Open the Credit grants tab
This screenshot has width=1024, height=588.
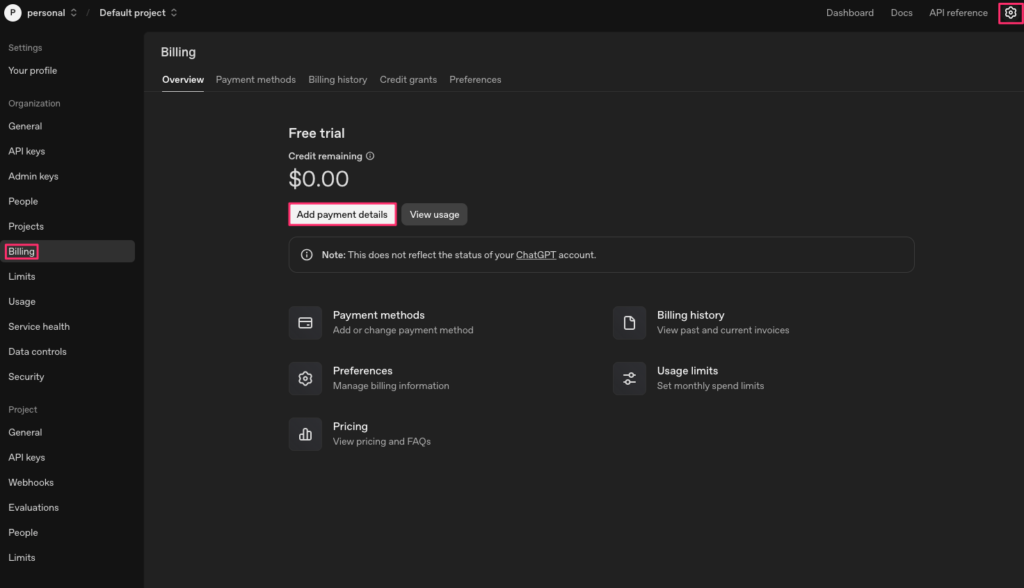pos(408,80)
